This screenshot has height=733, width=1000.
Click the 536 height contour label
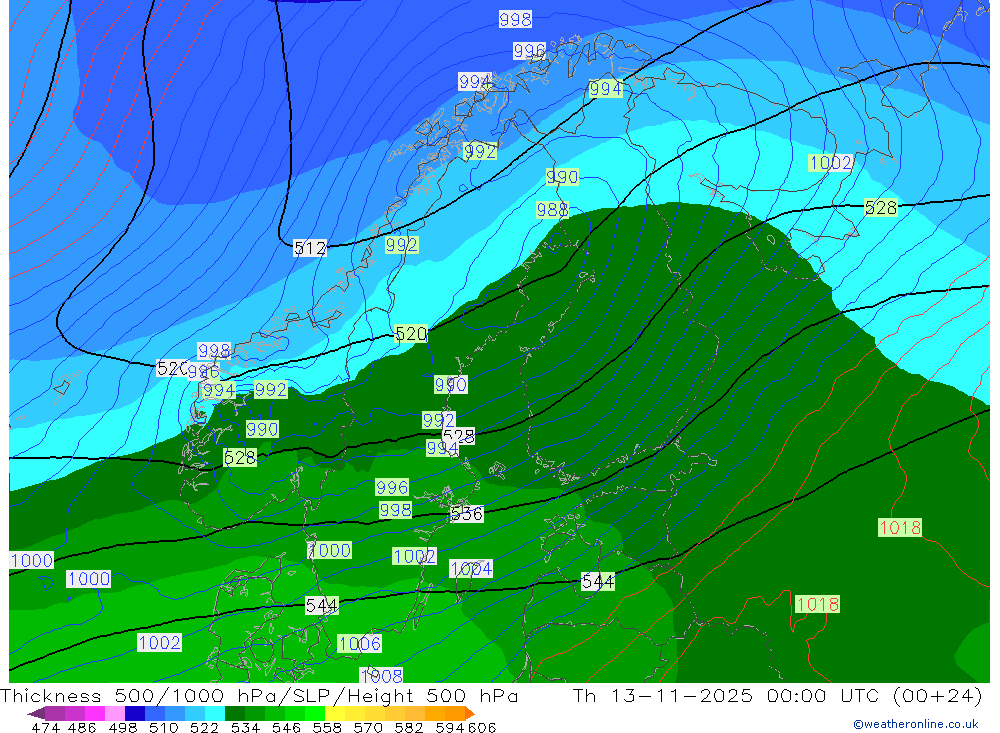467,514
